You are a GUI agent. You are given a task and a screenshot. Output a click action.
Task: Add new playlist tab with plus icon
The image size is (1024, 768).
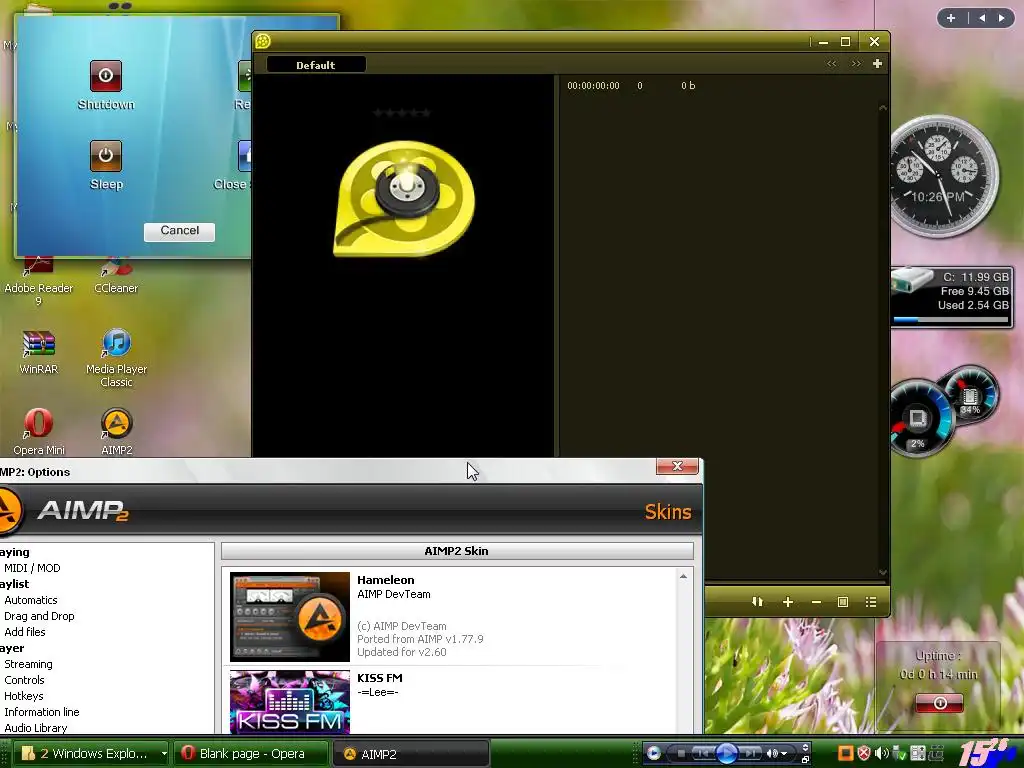(x=877, y=63)
